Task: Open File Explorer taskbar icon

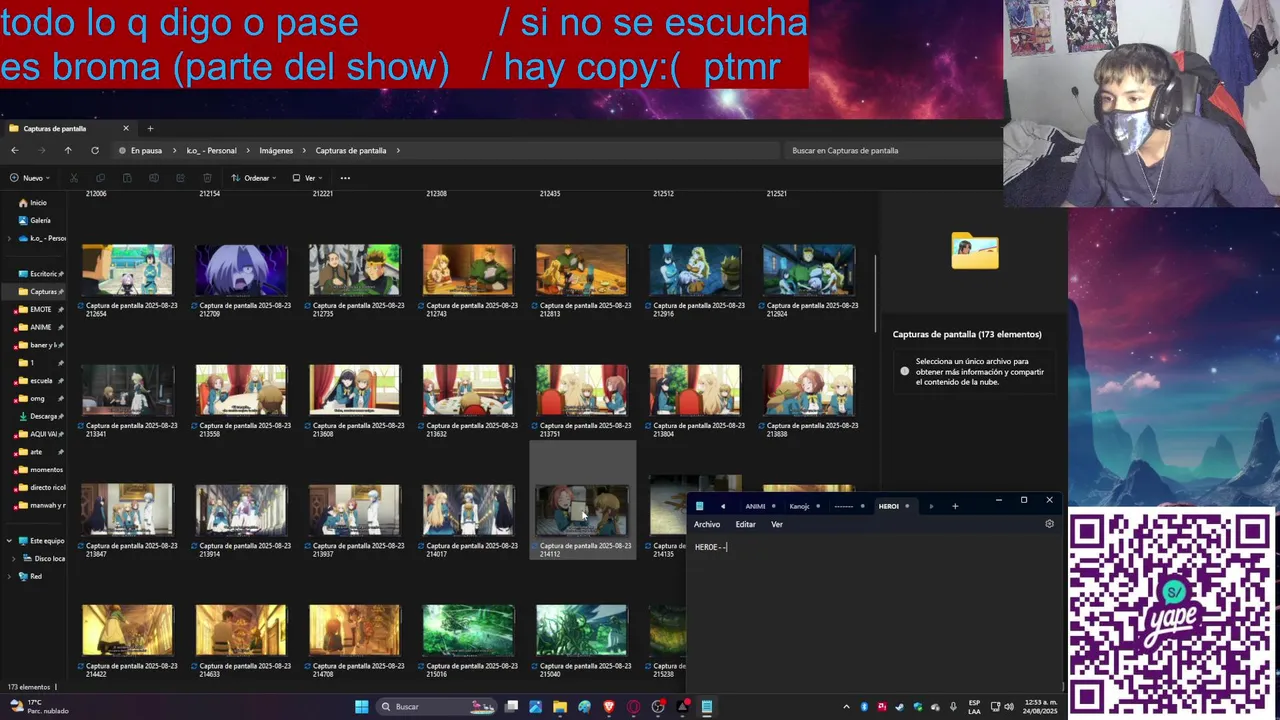Action: pos(560,706)
